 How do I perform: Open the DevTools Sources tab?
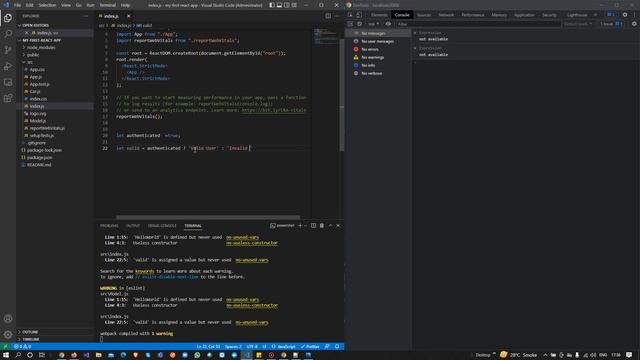point(424,15)
